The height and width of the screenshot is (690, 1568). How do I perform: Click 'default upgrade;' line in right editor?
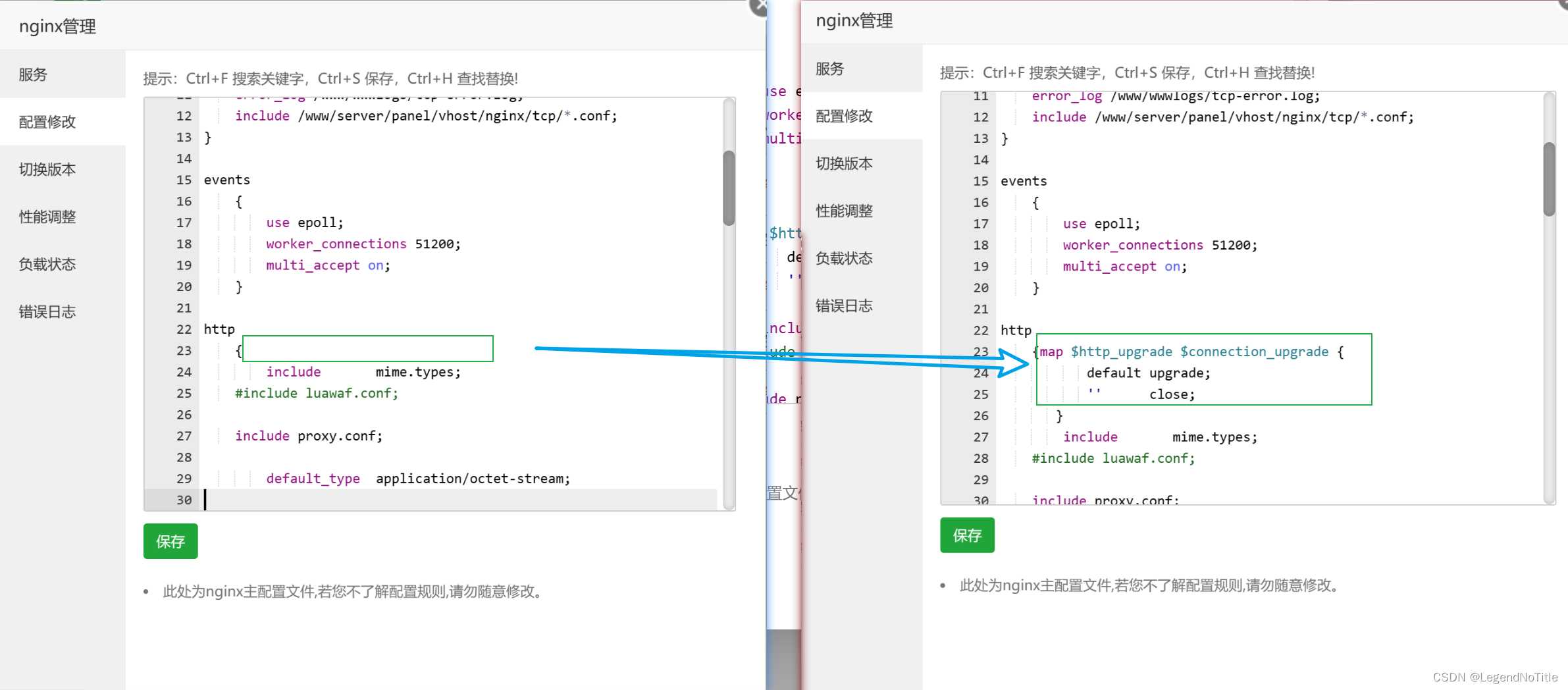1149,373
